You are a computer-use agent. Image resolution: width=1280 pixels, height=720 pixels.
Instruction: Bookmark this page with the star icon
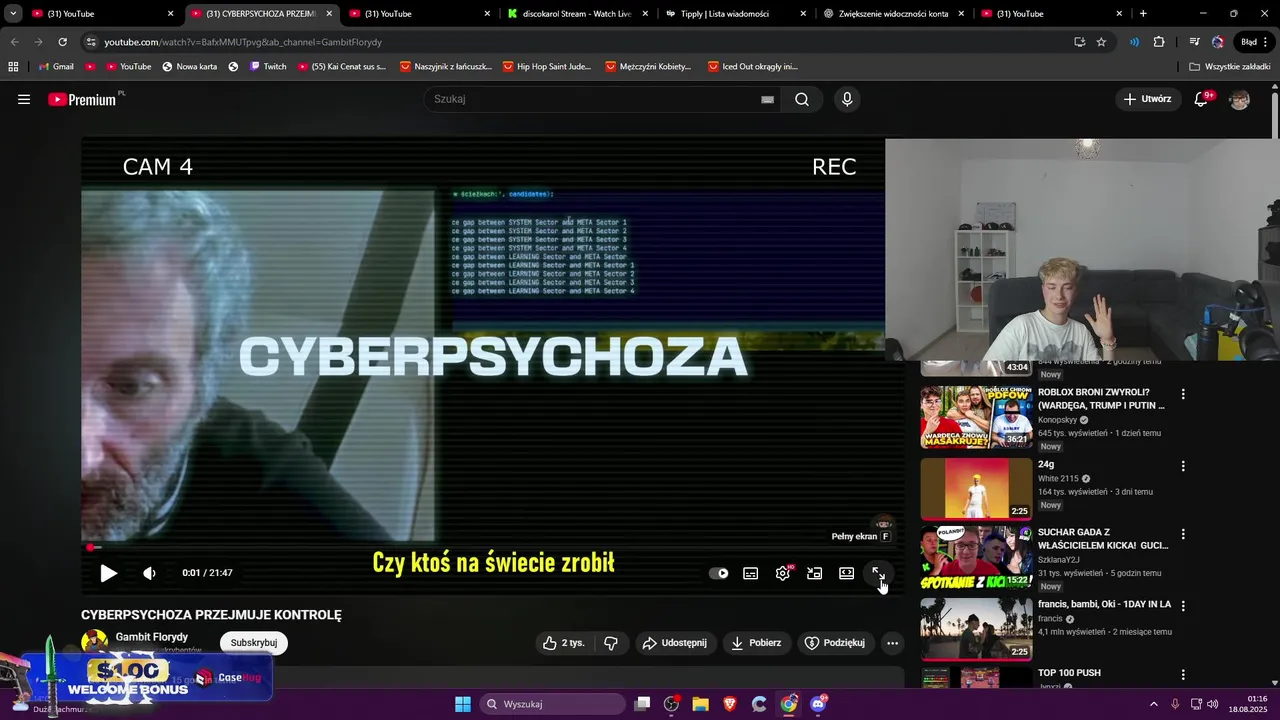pyautogui.click(x=1101, y=42)
